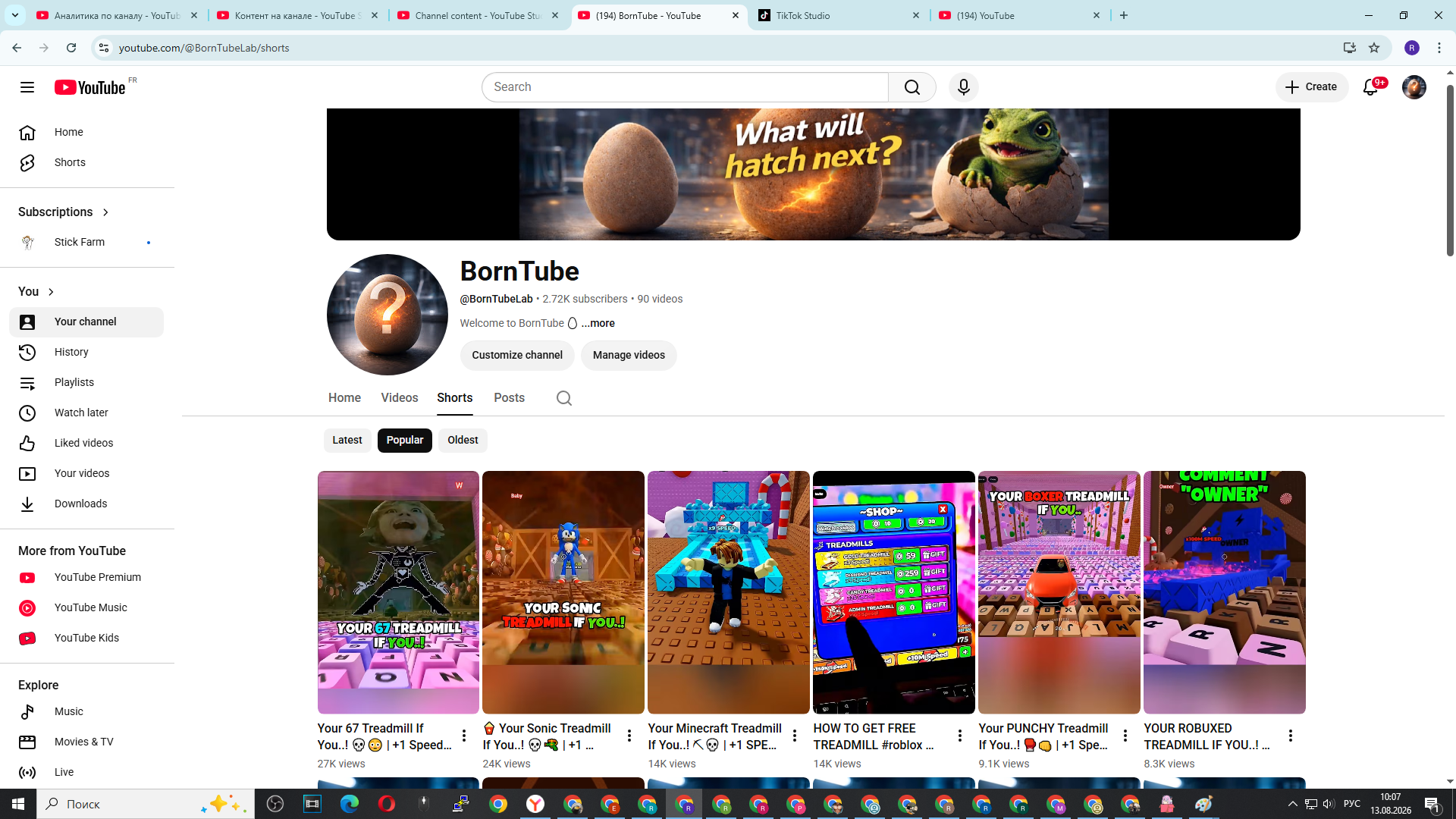Switch to Channel content YouTube Studio tab
The image size is (1456, 819).
tap(479, 15)
